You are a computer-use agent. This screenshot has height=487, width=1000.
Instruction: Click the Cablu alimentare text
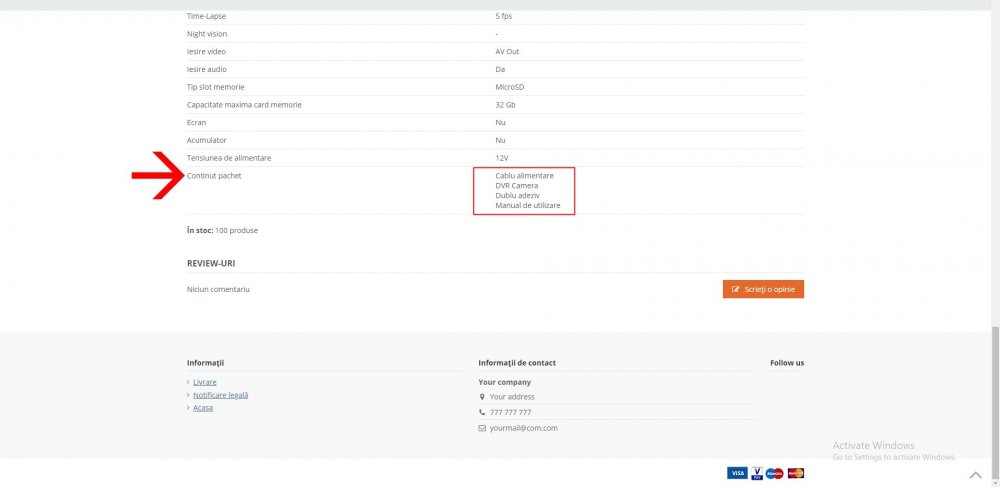(x=524, y=175)
